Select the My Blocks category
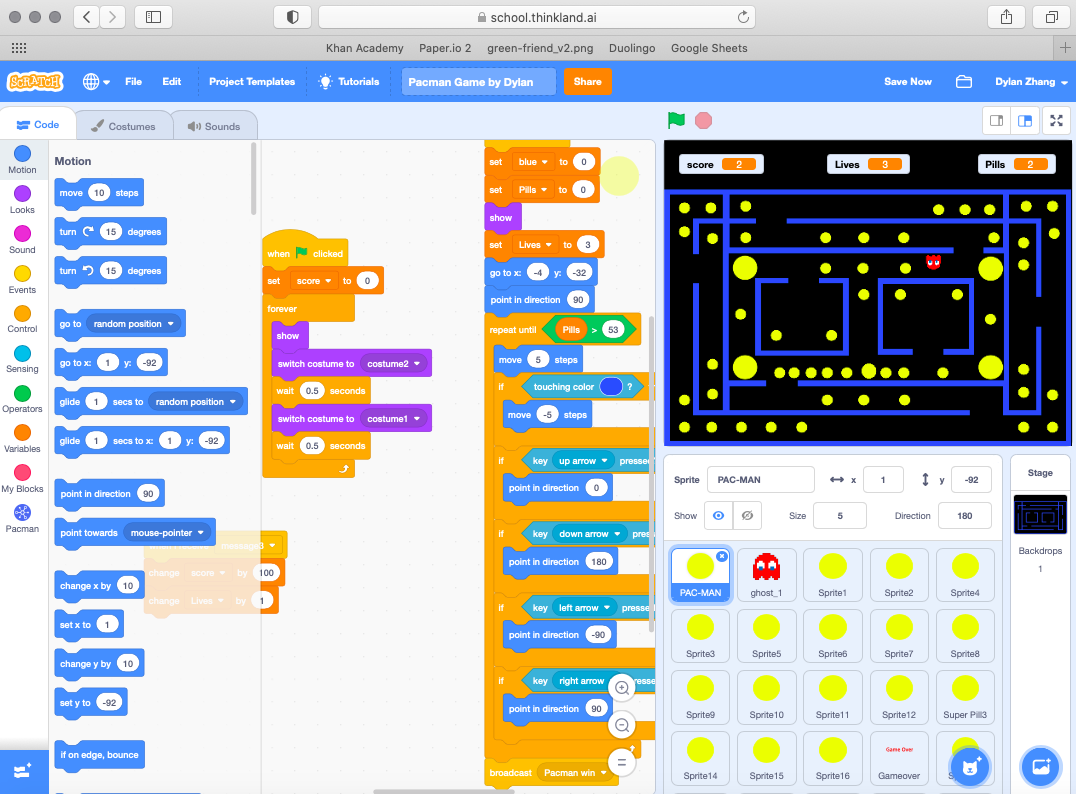The image size is (1076, 794). tap(23, 478)
